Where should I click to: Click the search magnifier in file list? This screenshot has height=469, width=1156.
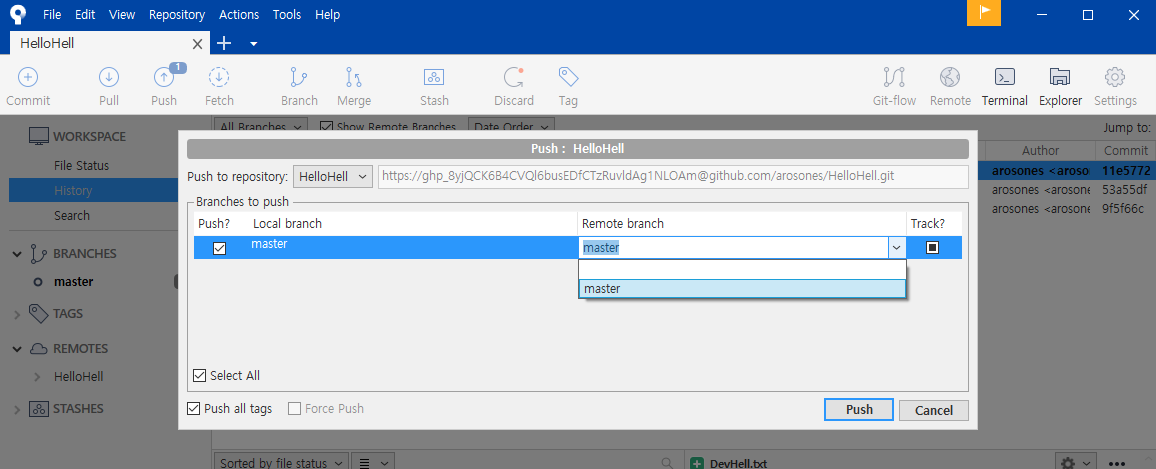[666, 463]
